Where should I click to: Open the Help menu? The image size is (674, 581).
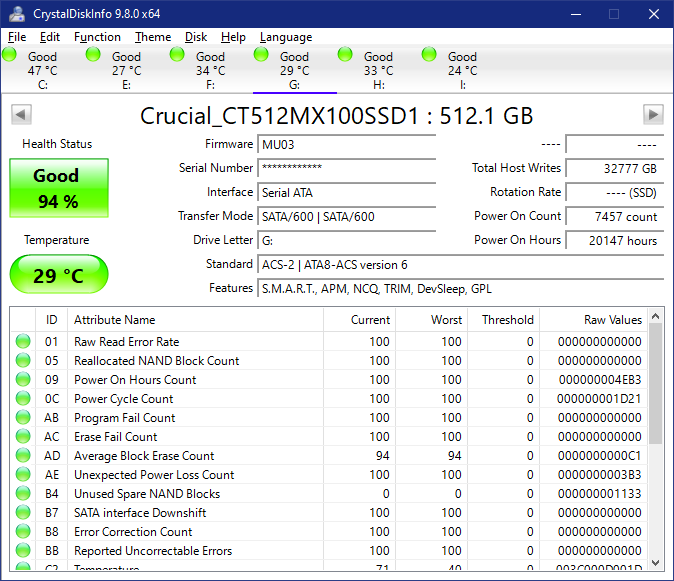(233, 37)
